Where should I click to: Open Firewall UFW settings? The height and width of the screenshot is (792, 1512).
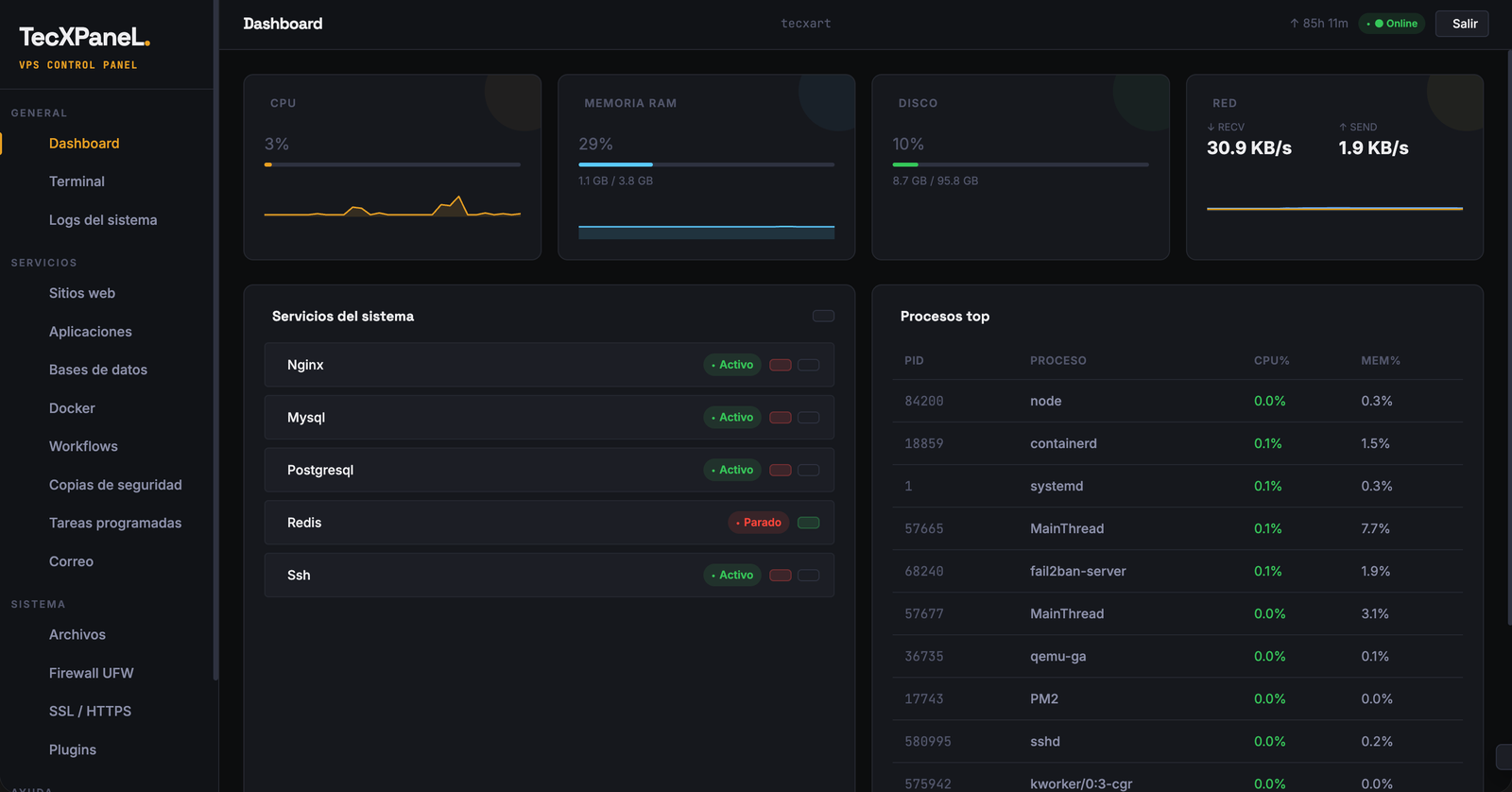92,673
